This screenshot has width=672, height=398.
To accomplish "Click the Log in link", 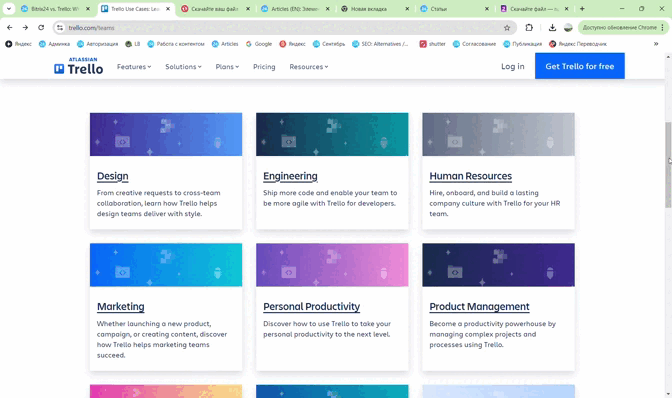I will pos(513,66).
